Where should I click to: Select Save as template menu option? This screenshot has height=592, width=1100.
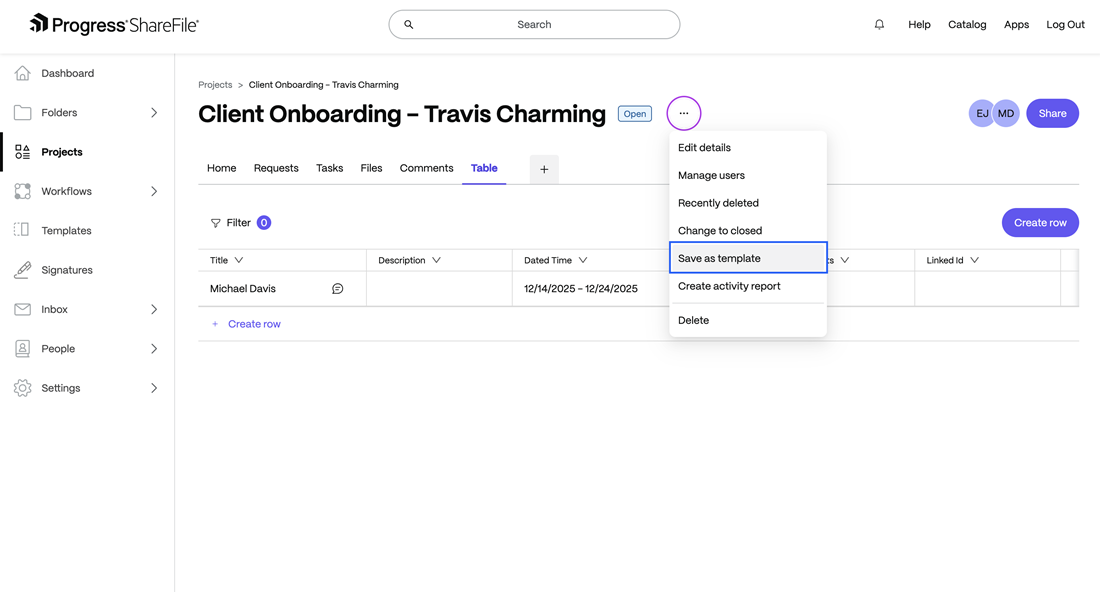[x=747, y=258]
